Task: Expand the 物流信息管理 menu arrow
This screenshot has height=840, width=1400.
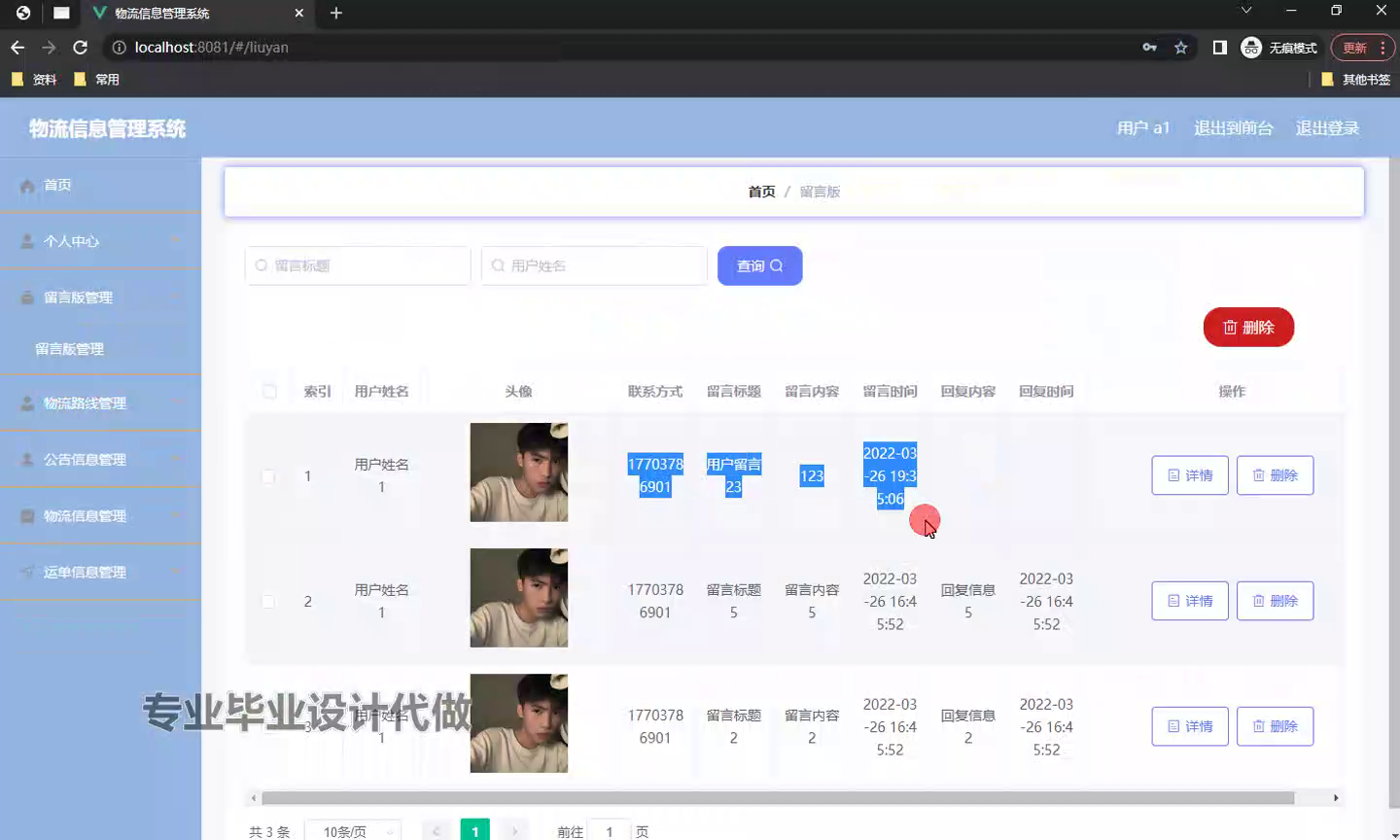Action: click(175, 515)
